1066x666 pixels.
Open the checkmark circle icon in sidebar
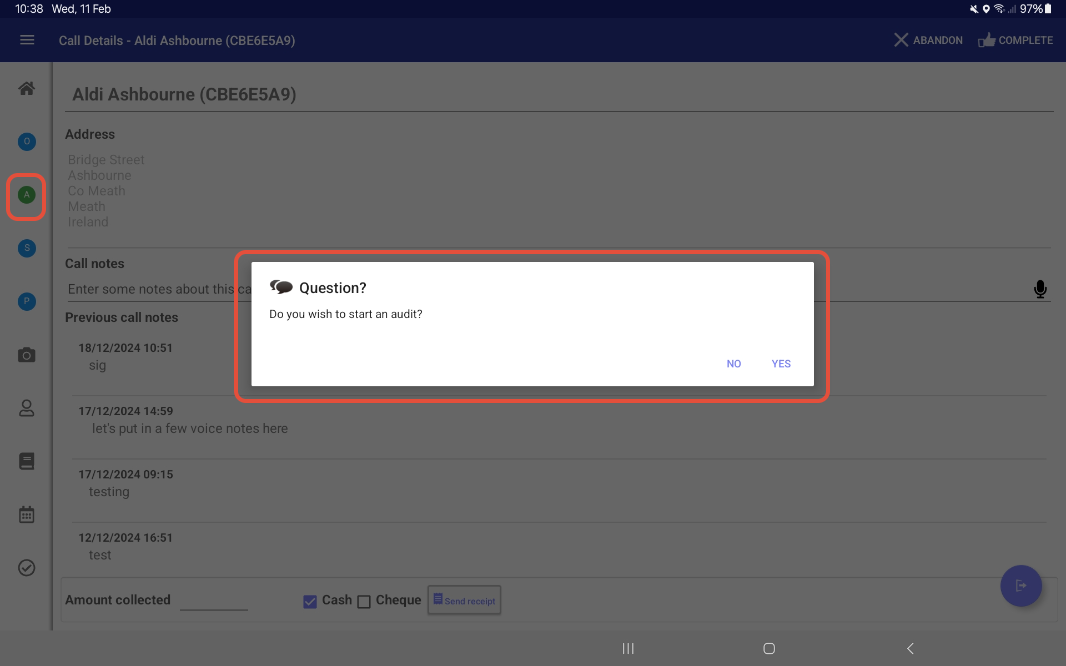tap(27, 567)
